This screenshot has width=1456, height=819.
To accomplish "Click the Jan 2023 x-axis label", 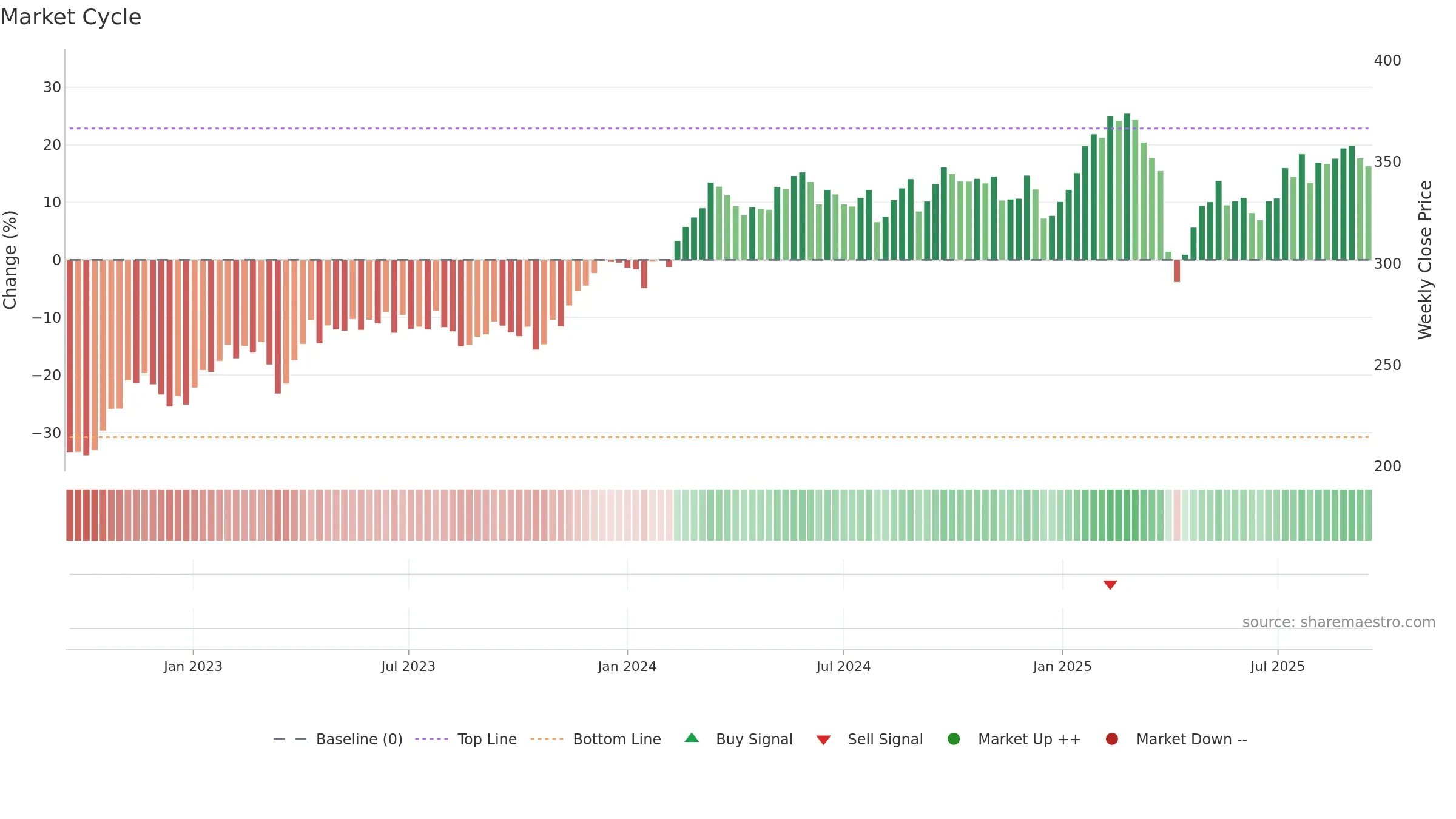I will coord(193,666).
